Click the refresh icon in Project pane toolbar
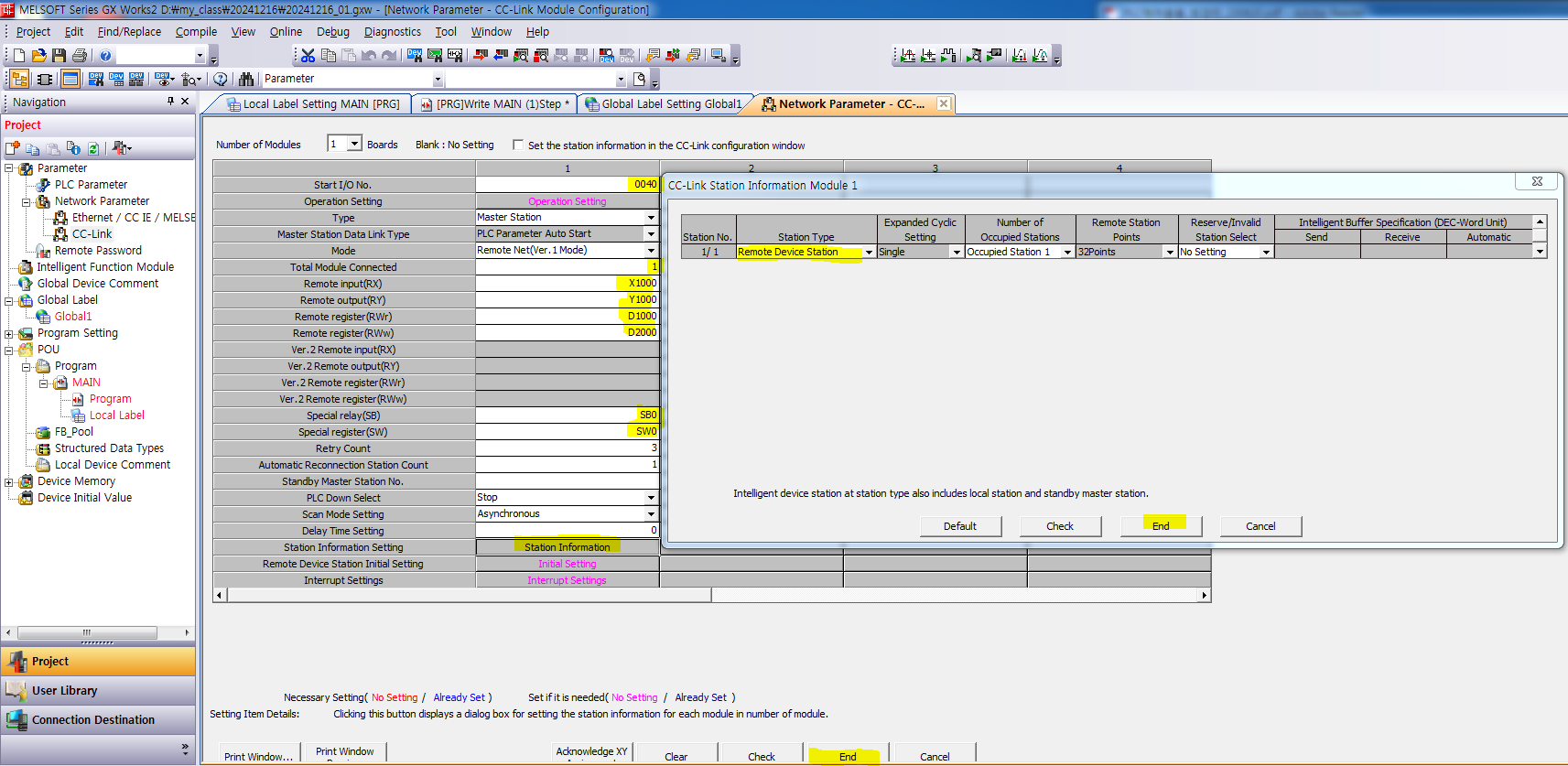1568x766 pixels. coord(93,148)
